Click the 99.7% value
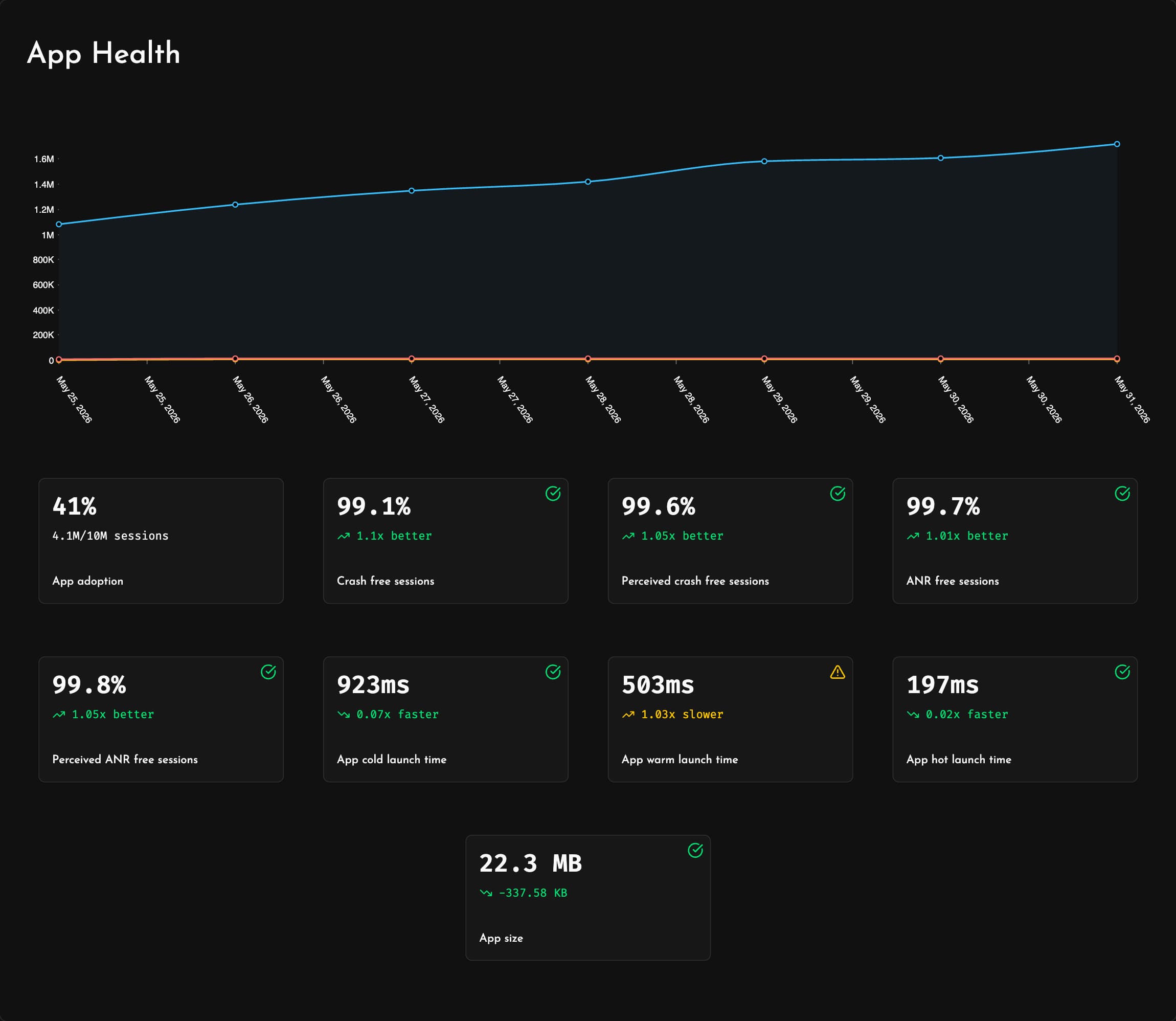The height and width of the screenshot is (1021, 1176). tap(943, 506)
